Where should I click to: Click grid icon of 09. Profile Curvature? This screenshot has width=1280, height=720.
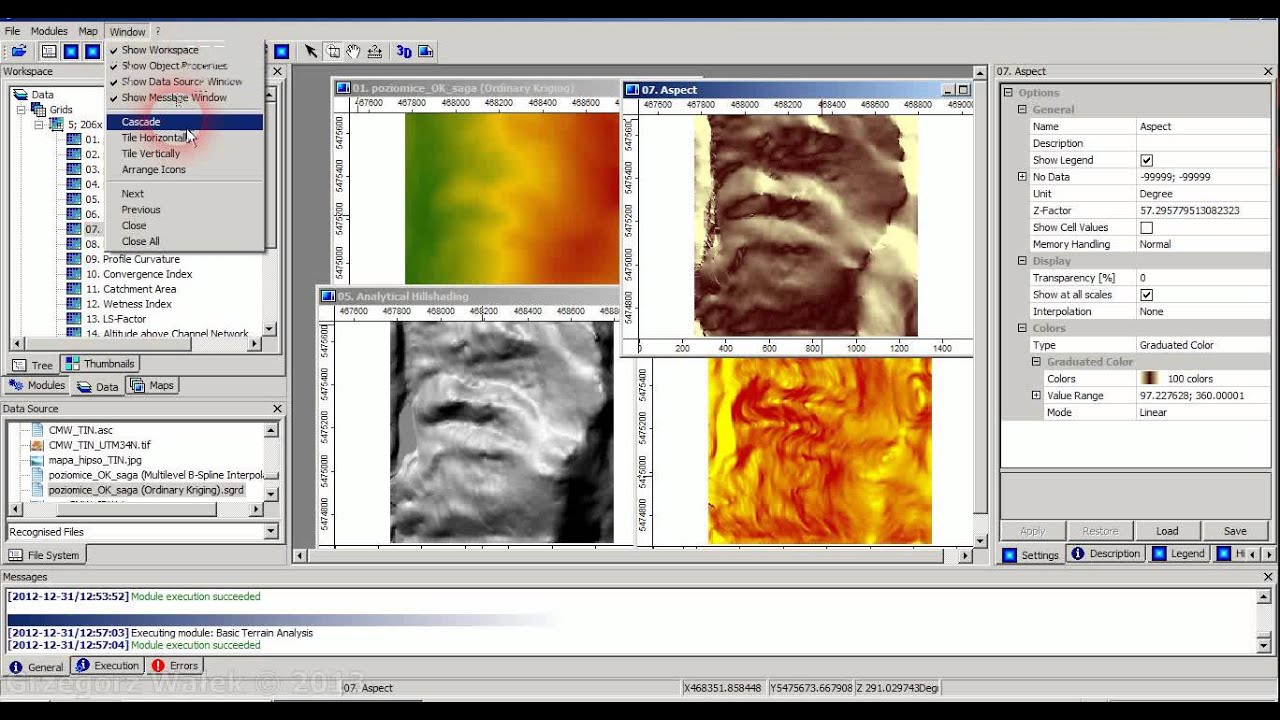74,259
